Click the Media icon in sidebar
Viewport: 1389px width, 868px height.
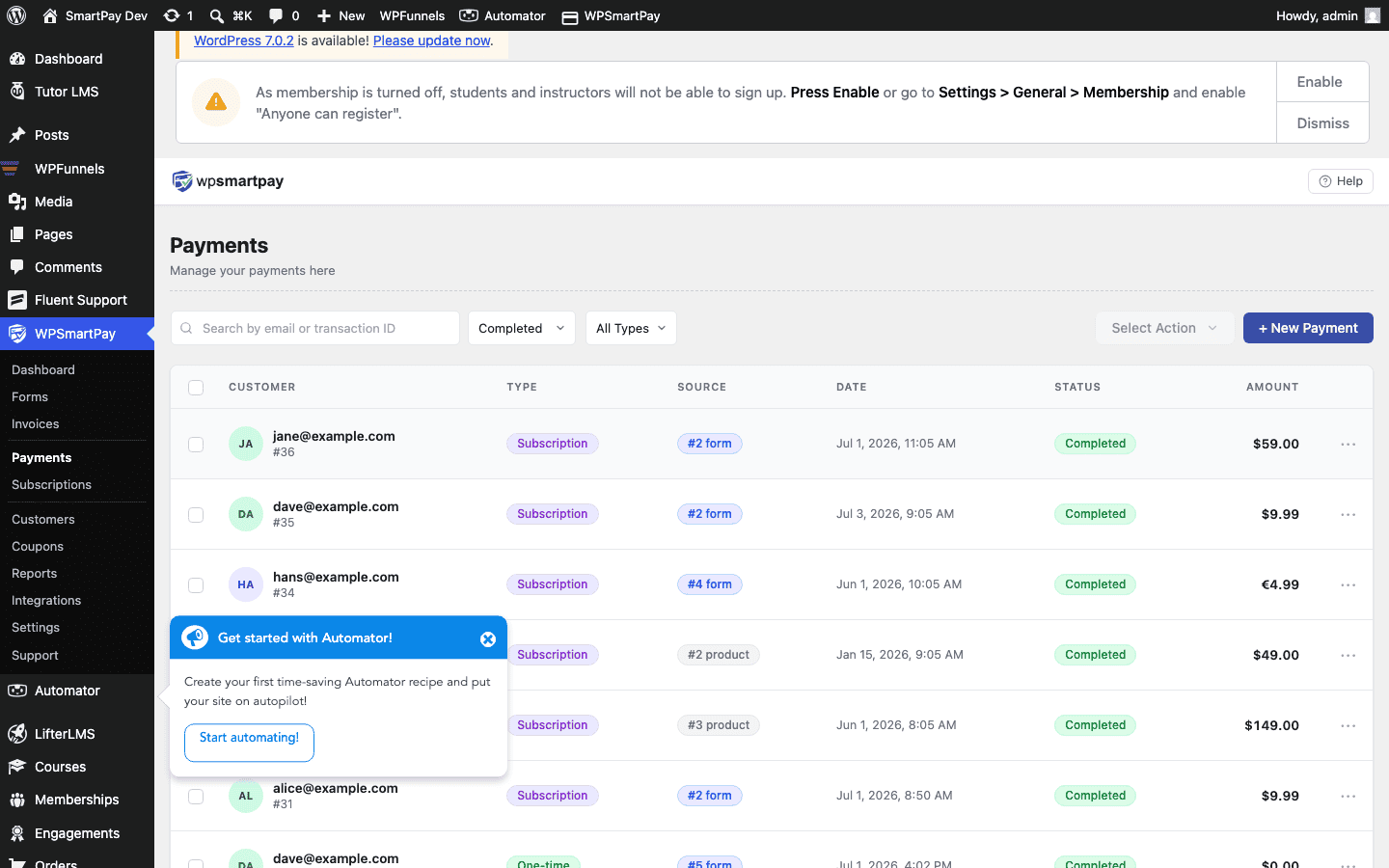coord(17,202)
